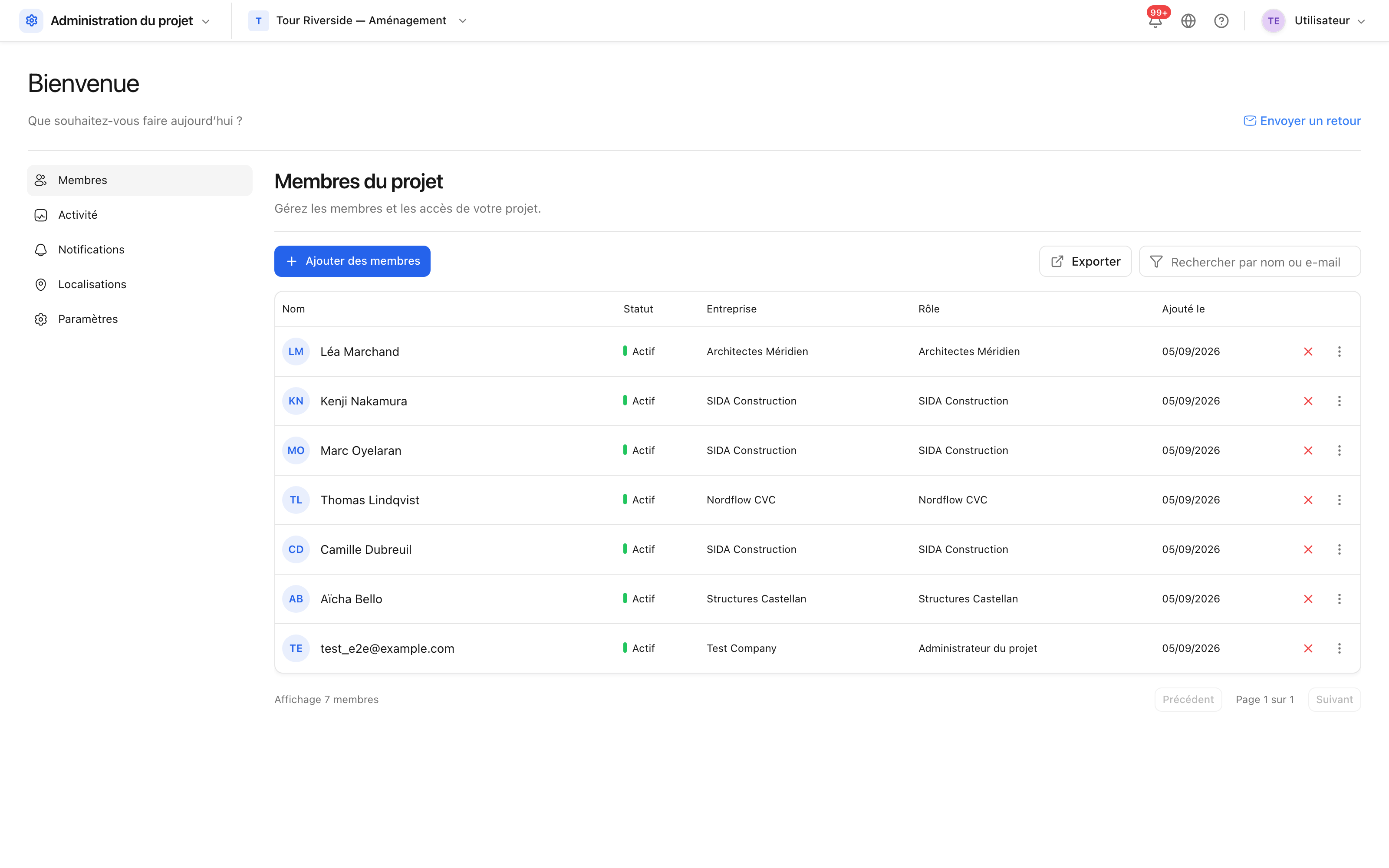
Task: Open Paramètres in the sidebar
Action: (x=139, y=319)
